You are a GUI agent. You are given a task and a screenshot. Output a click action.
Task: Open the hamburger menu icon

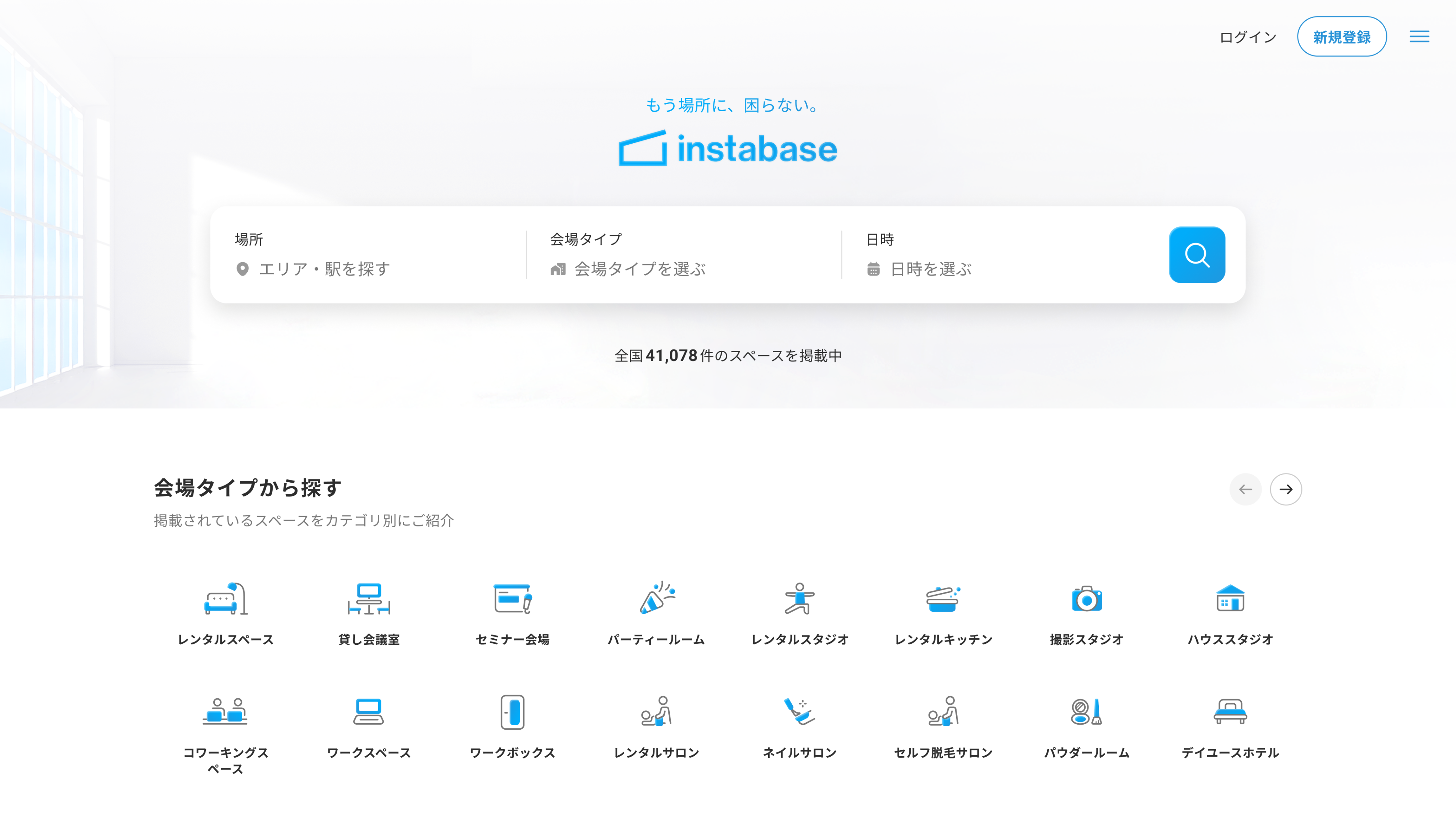(1419, 37)
